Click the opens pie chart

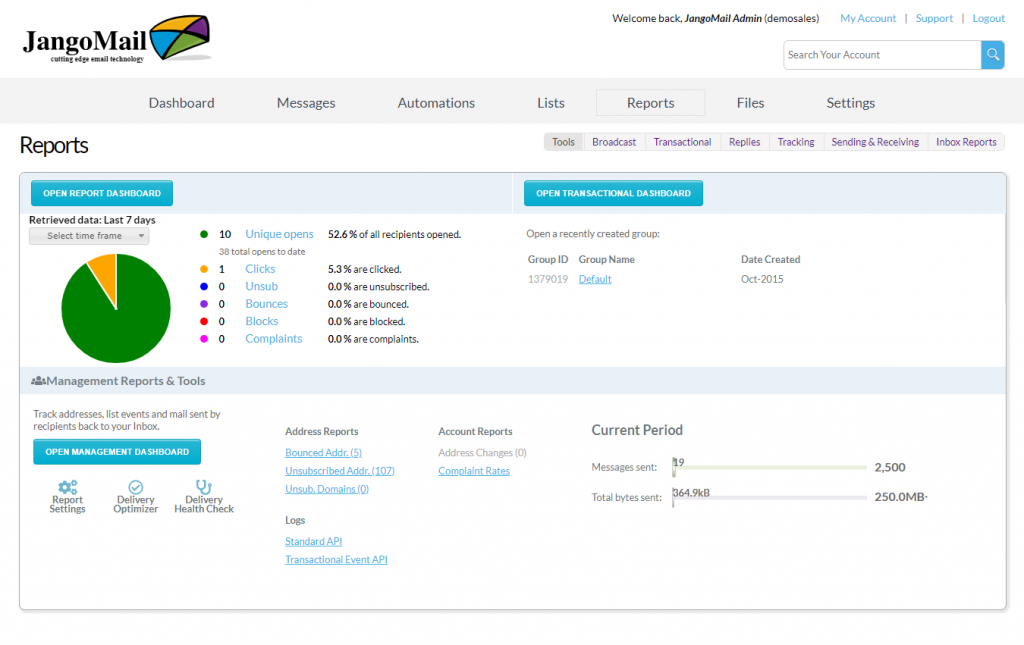point(116,308)
